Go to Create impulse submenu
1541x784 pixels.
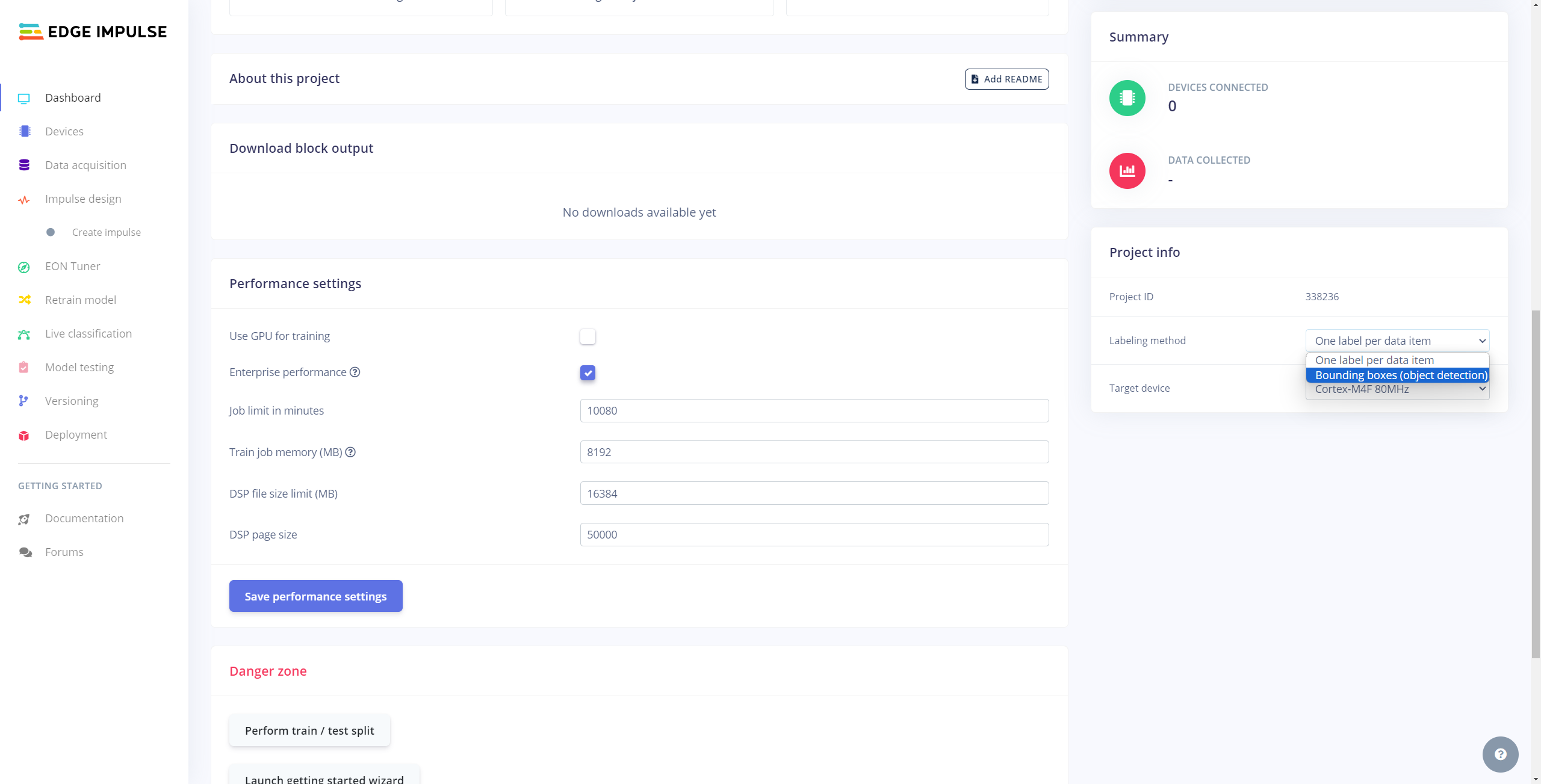click(x=106, y=232)
